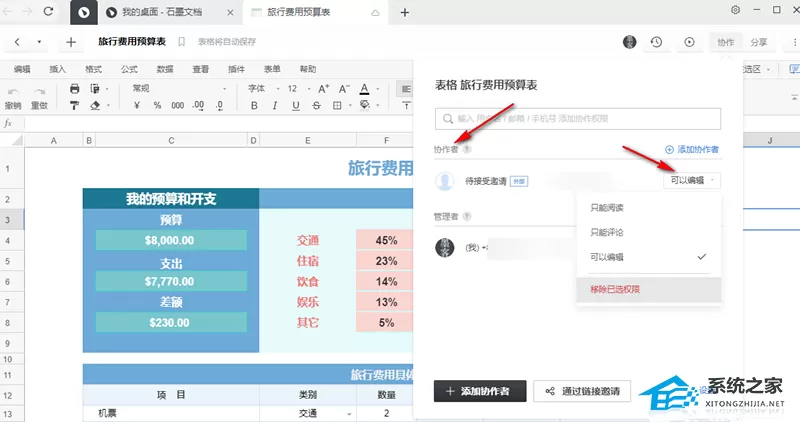This screenshot has height=422, width=800.
Task: Click the browser settings gear icon
Action: [x=735, y=10]
